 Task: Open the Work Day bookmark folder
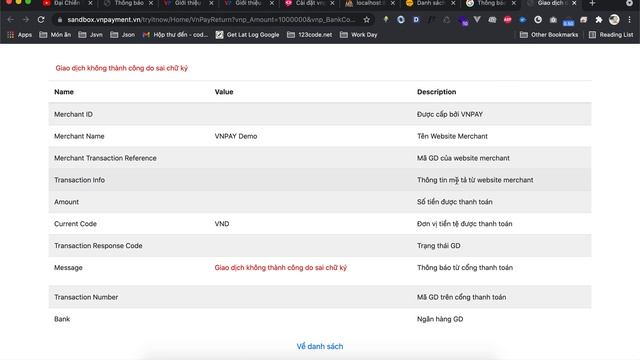tap(358, 35)
